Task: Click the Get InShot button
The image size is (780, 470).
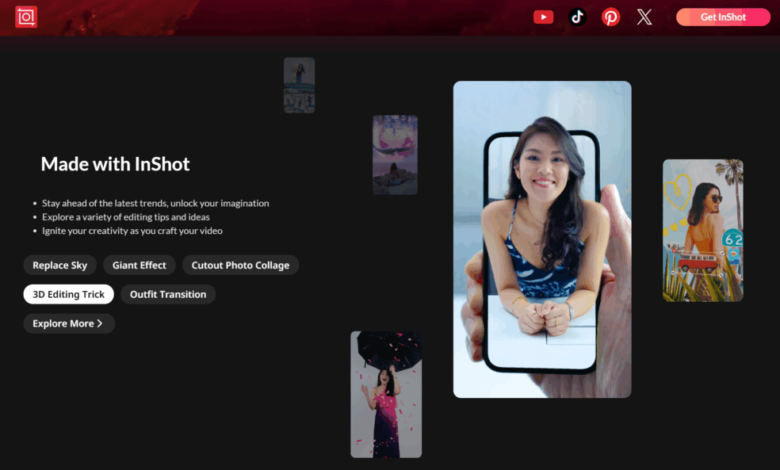Action: (723, 17)
